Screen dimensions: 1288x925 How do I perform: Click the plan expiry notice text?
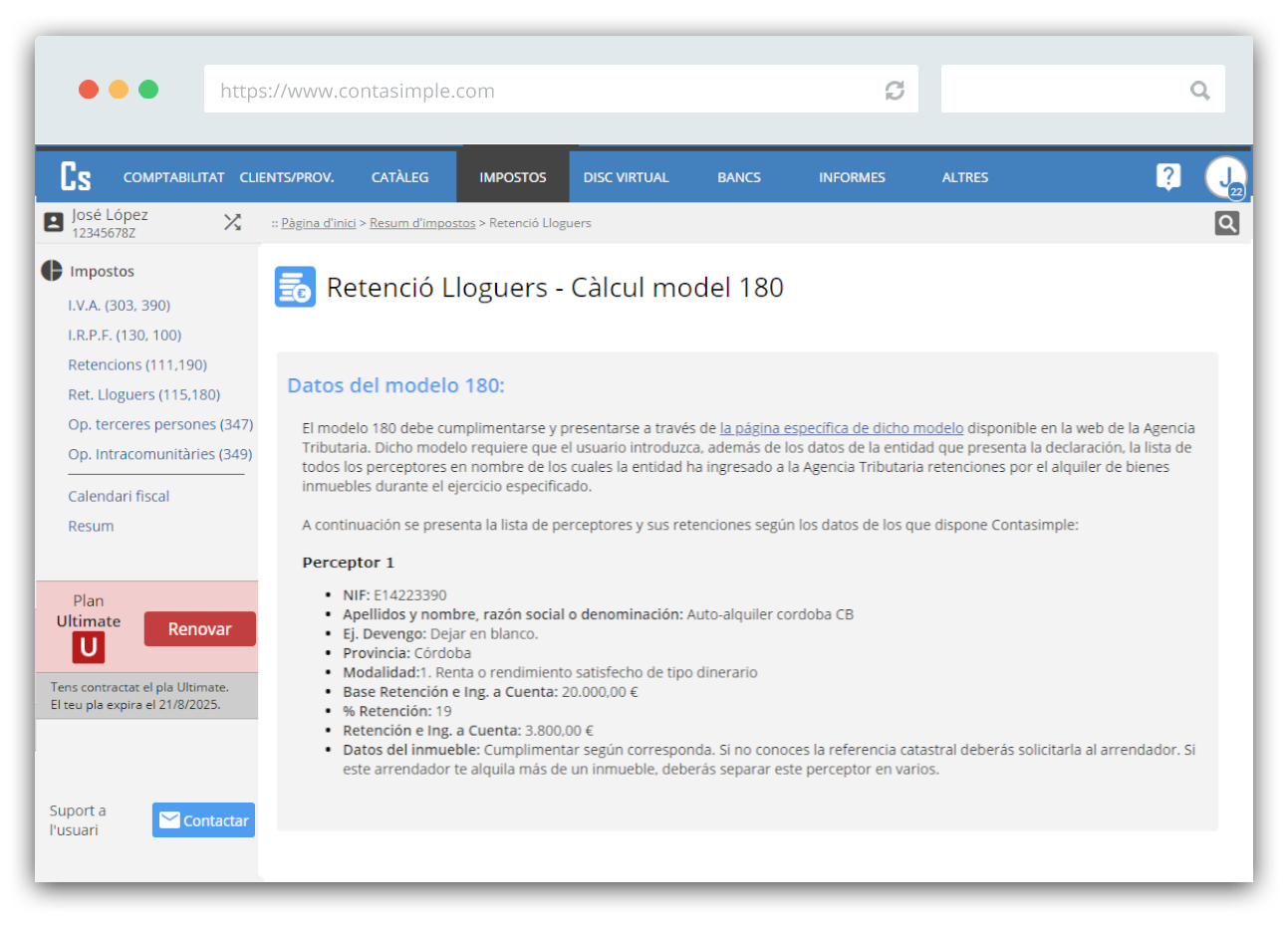(x=139, y=696)
